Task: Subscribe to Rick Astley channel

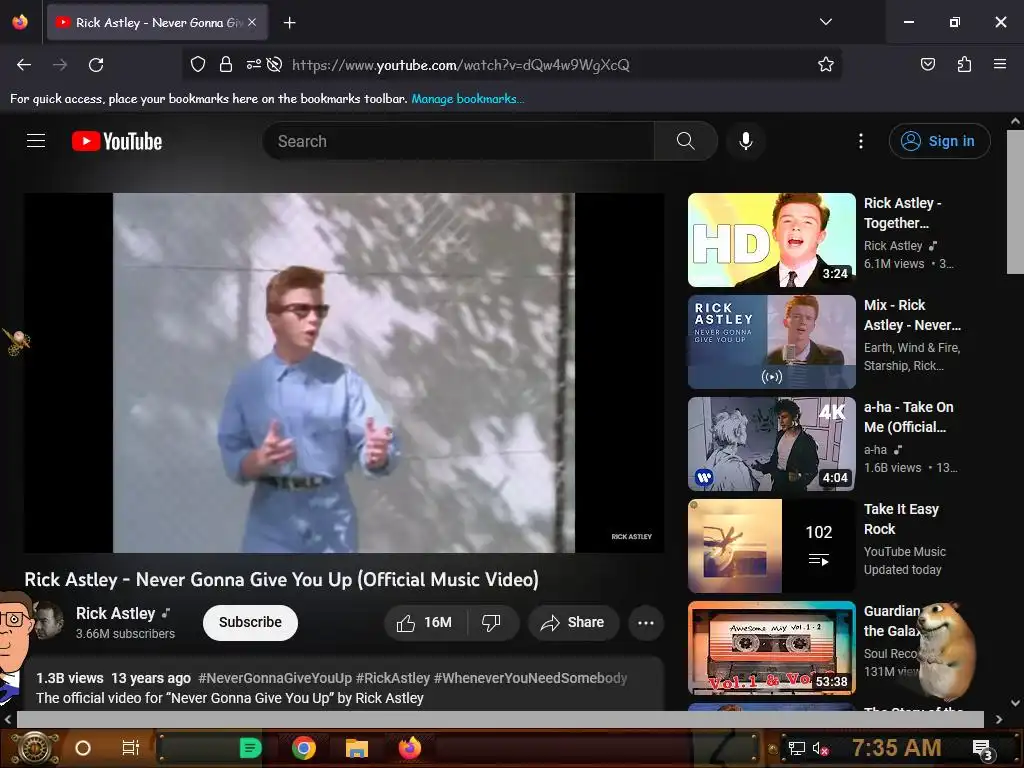Action: 250,622
